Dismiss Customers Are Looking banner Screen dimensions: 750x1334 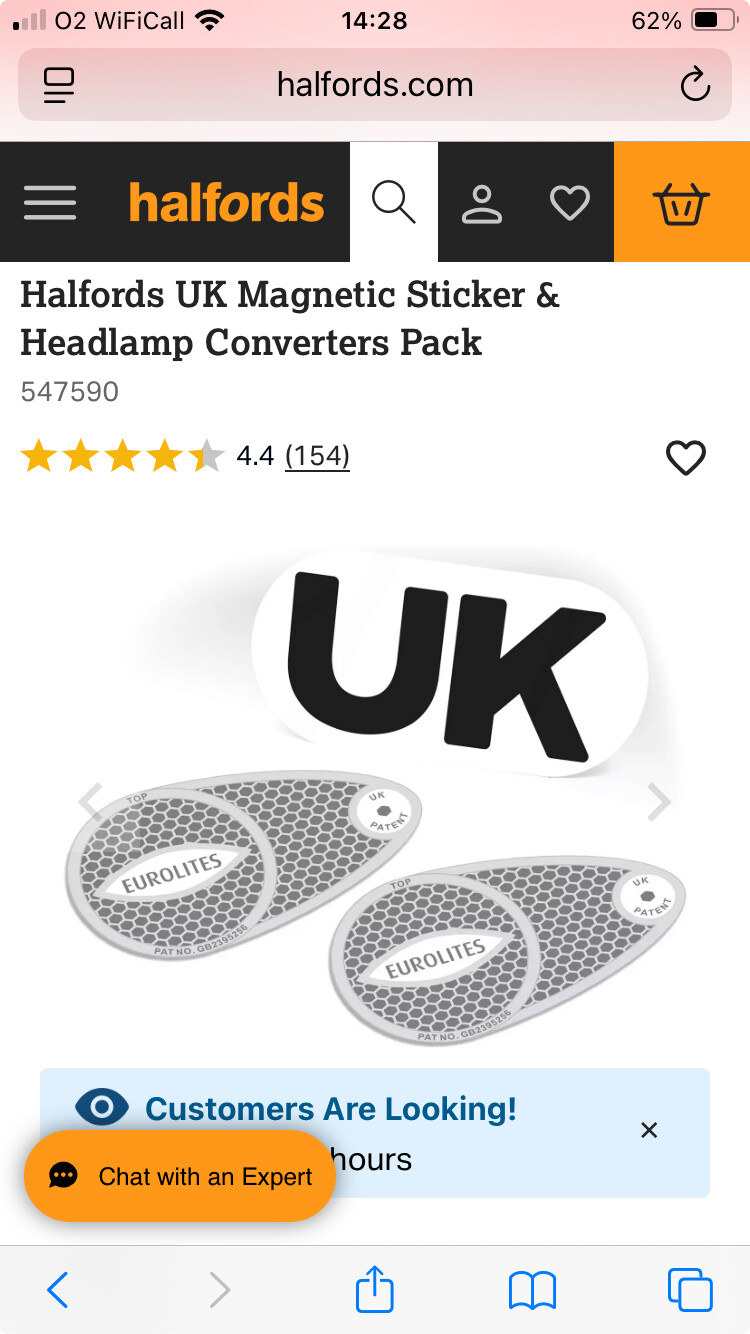point(649,1130)
